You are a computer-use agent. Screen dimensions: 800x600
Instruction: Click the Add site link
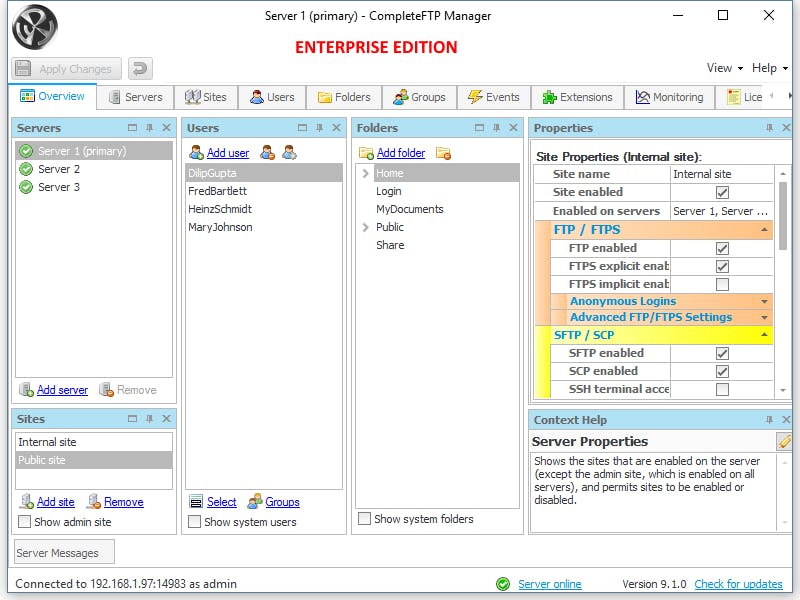[x=56, y=502]
